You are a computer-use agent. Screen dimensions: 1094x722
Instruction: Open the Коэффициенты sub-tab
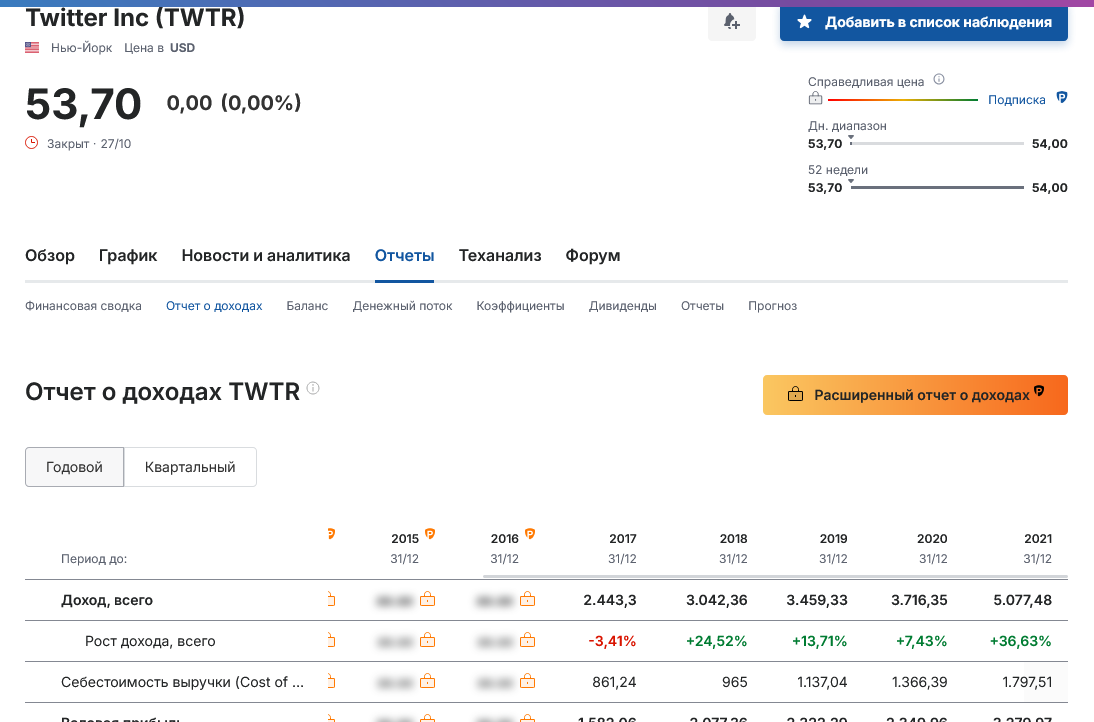coord(520,306)
